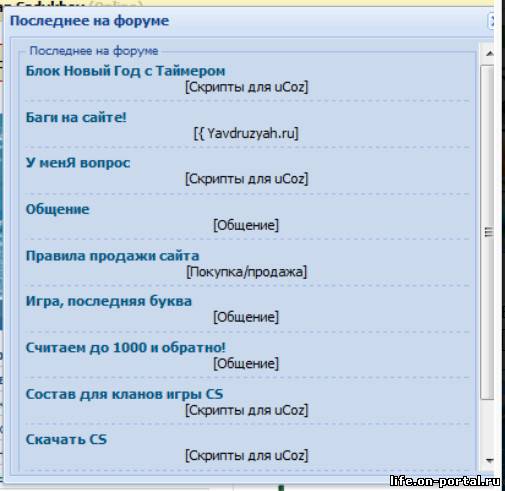Open the 'Скачать CS' topic
Screen dimensions: 505x491
pos(66,440)
